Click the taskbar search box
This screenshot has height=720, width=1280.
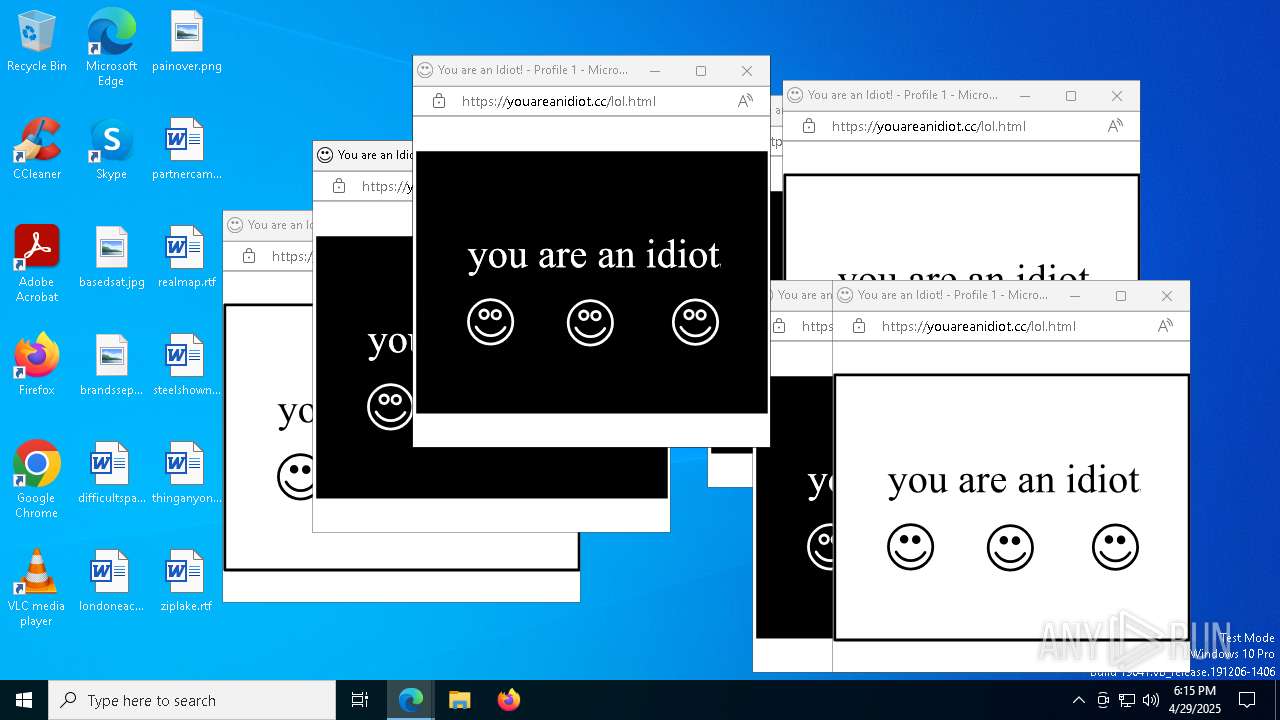[x=192, y=700]
